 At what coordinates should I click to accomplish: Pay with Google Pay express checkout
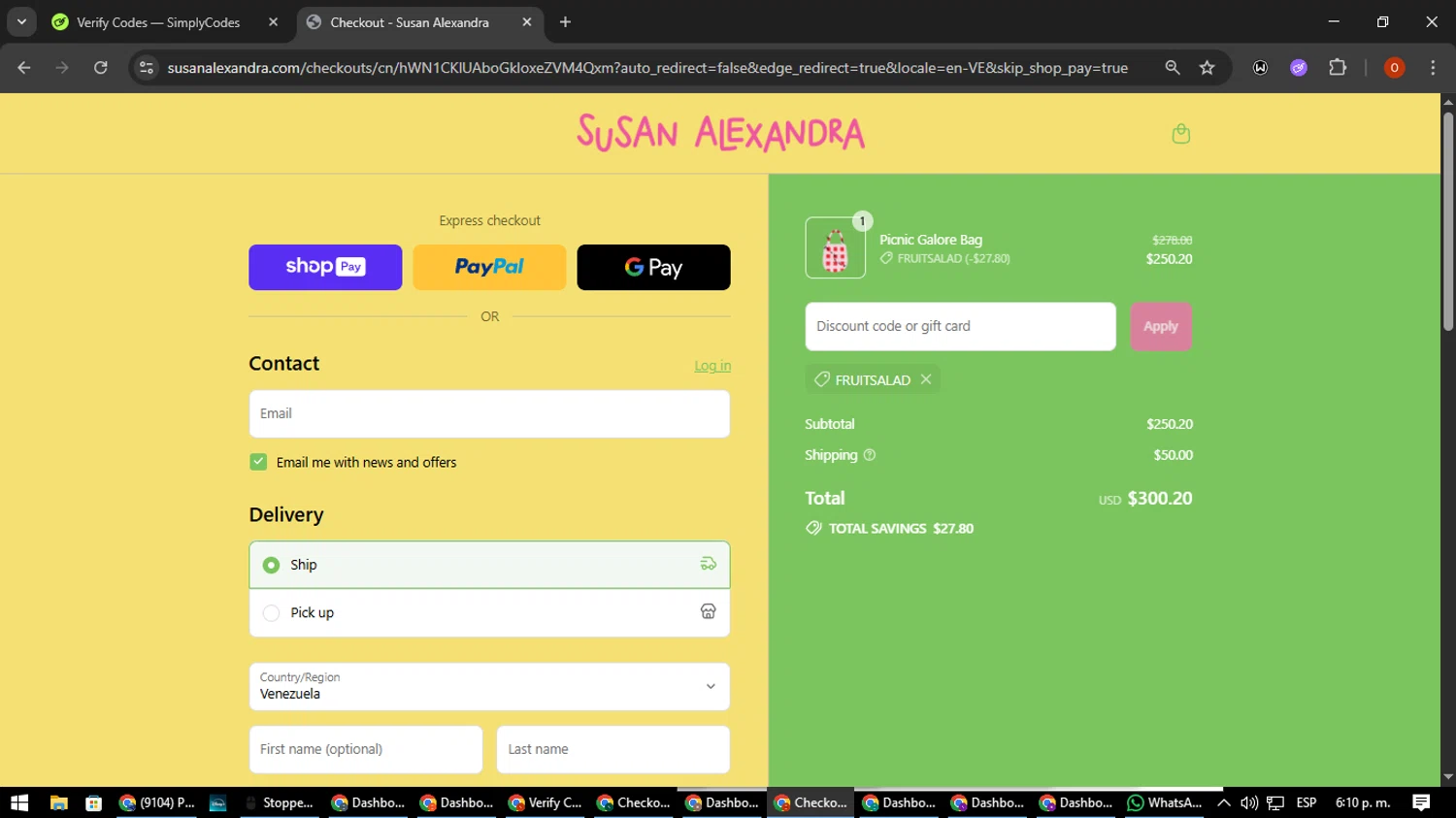pos(653,267)
